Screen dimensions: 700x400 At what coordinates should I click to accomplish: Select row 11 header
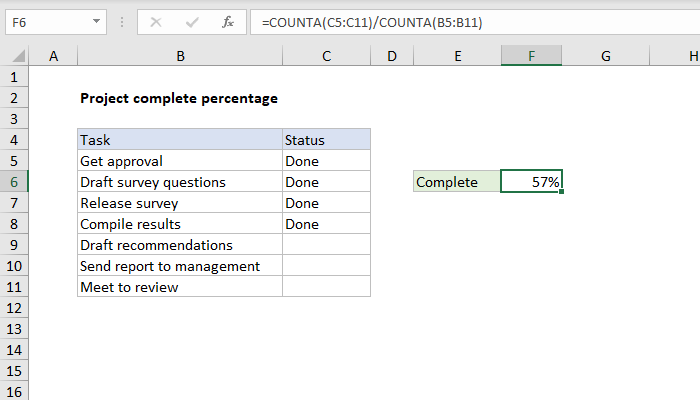(15, 287)
